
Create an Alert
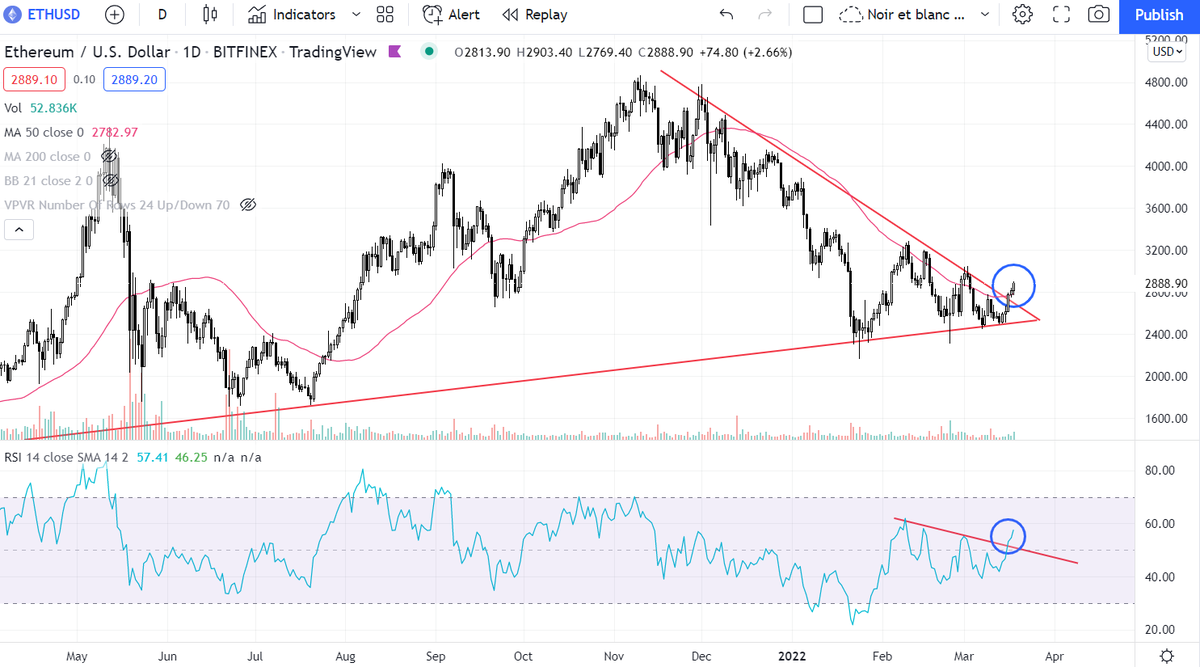tap(451, 15)
